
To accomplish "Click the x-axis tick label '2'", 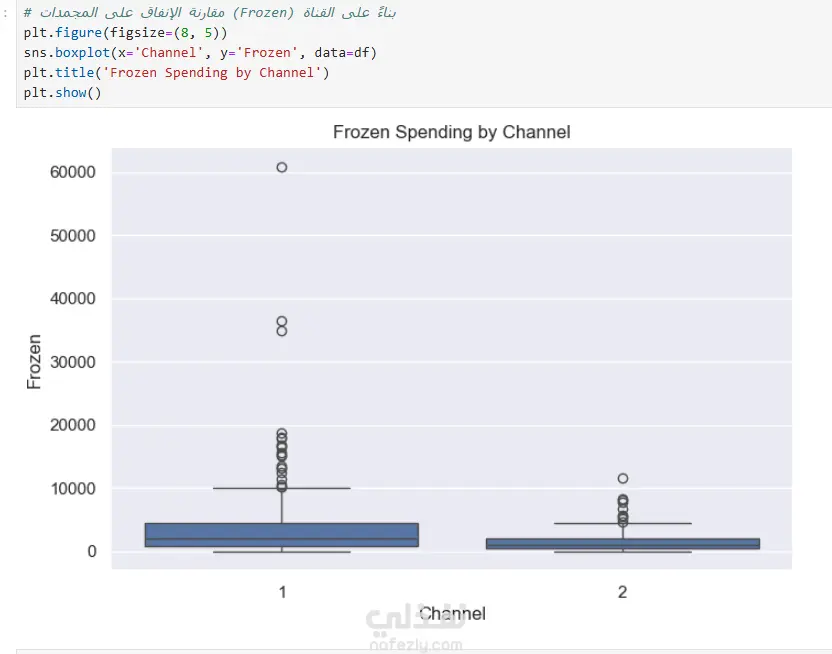I will [x=622, y=592].
